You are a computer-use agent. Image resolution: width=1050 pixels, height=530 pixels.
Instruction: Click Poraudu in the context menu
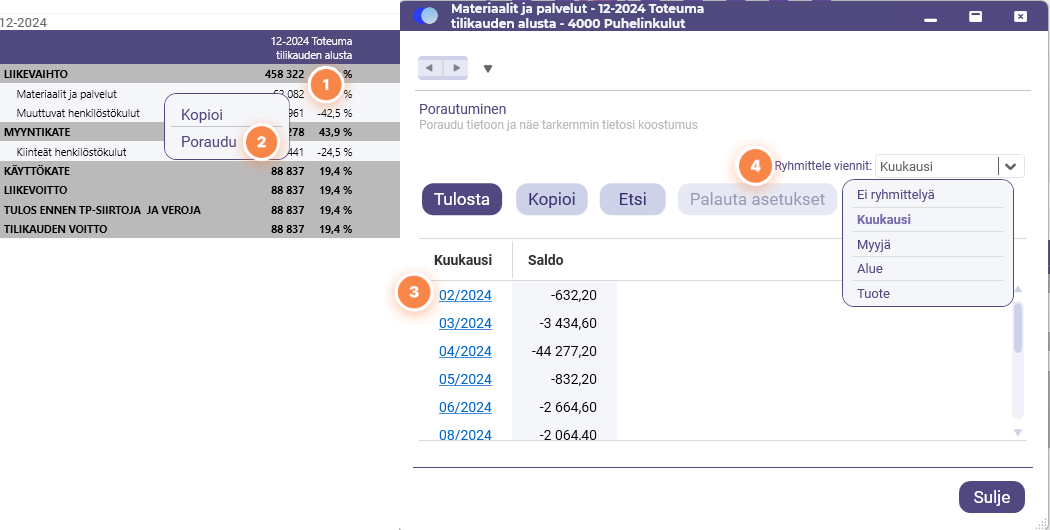tap(208, 142)
